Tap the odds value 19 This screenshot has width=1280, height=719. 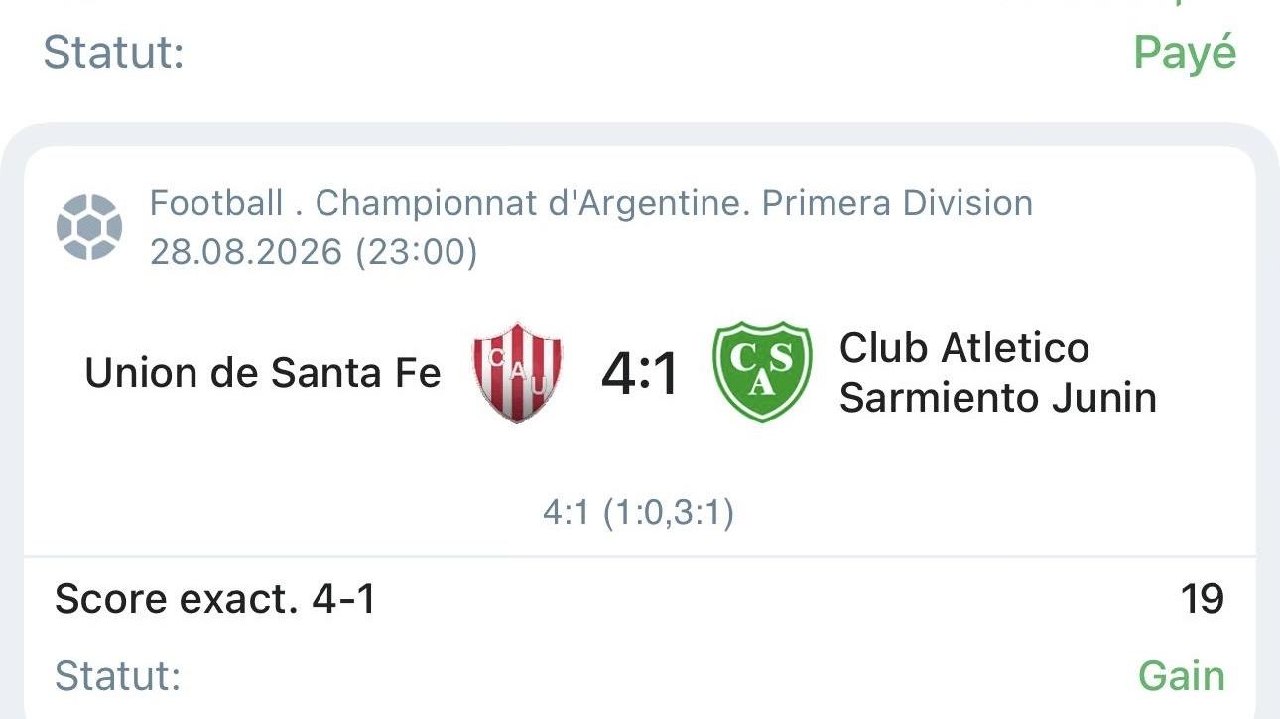click(1202, 599)
